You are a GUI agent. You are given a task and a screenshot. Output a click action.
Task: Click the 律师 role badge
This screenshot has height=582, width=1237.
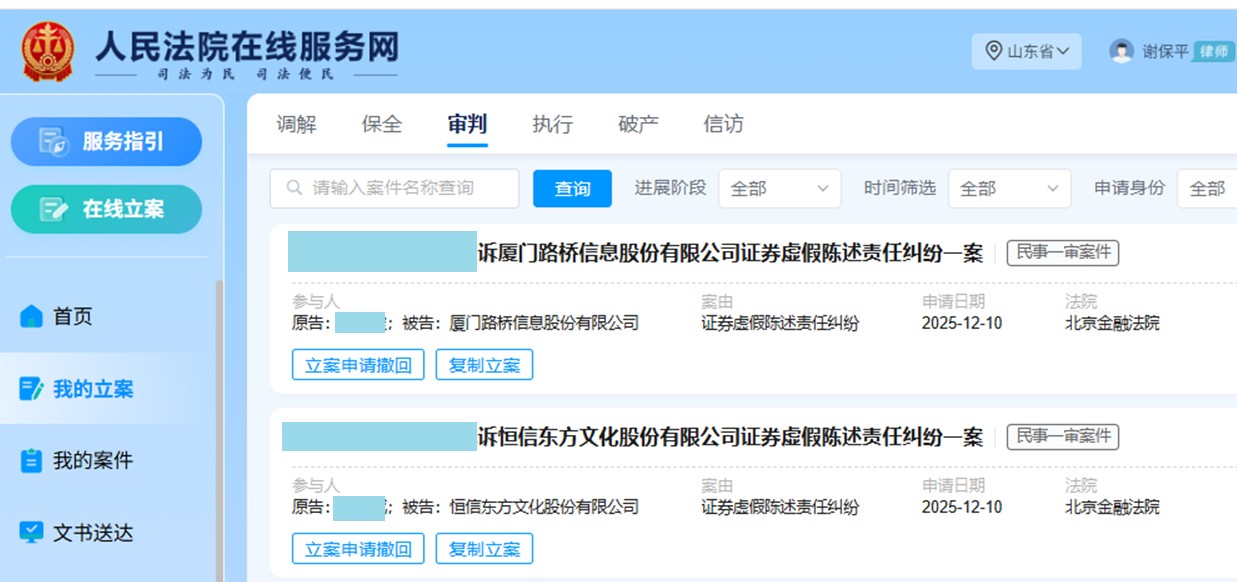[1213, 51]
